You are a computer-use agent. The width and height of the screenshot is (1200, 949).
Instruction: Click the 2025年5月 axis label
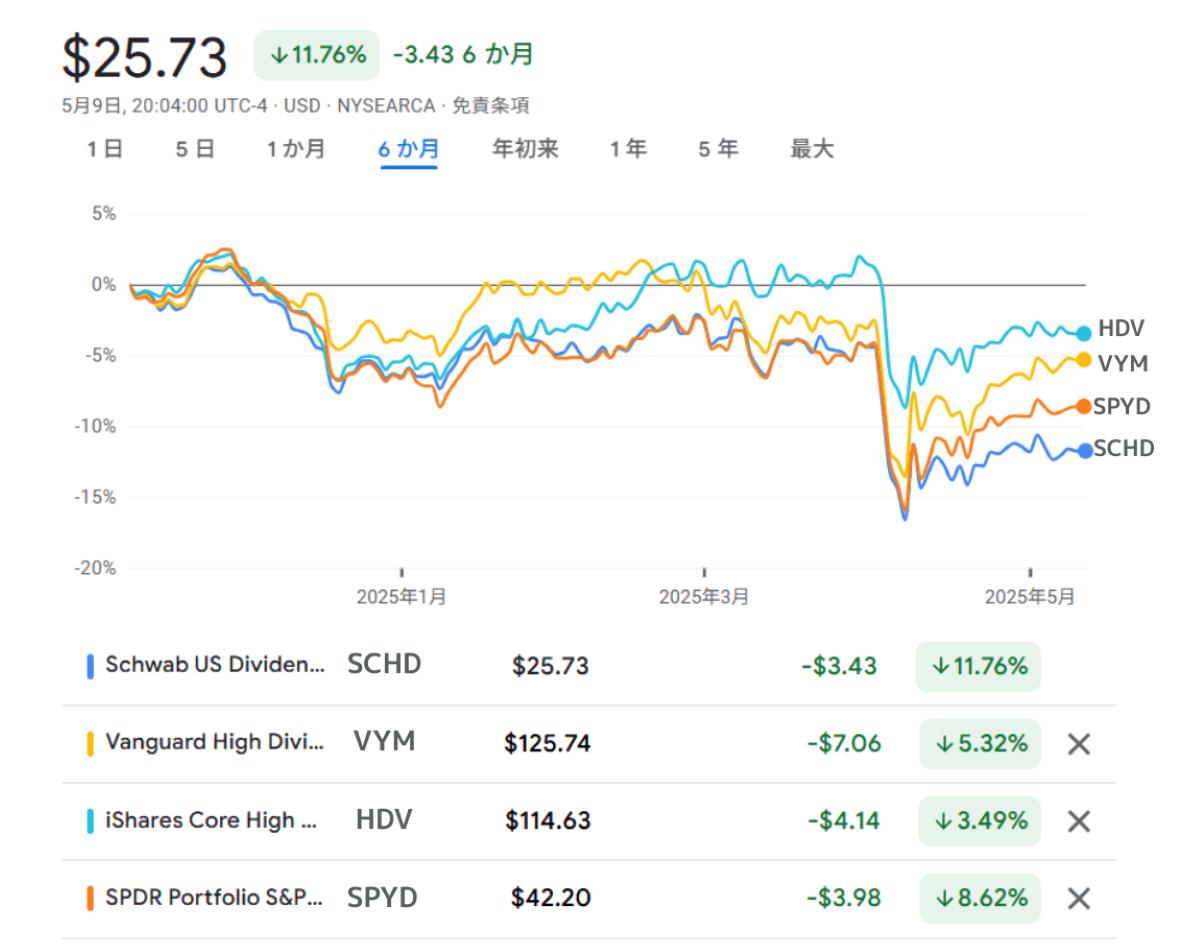(1030, 597)
